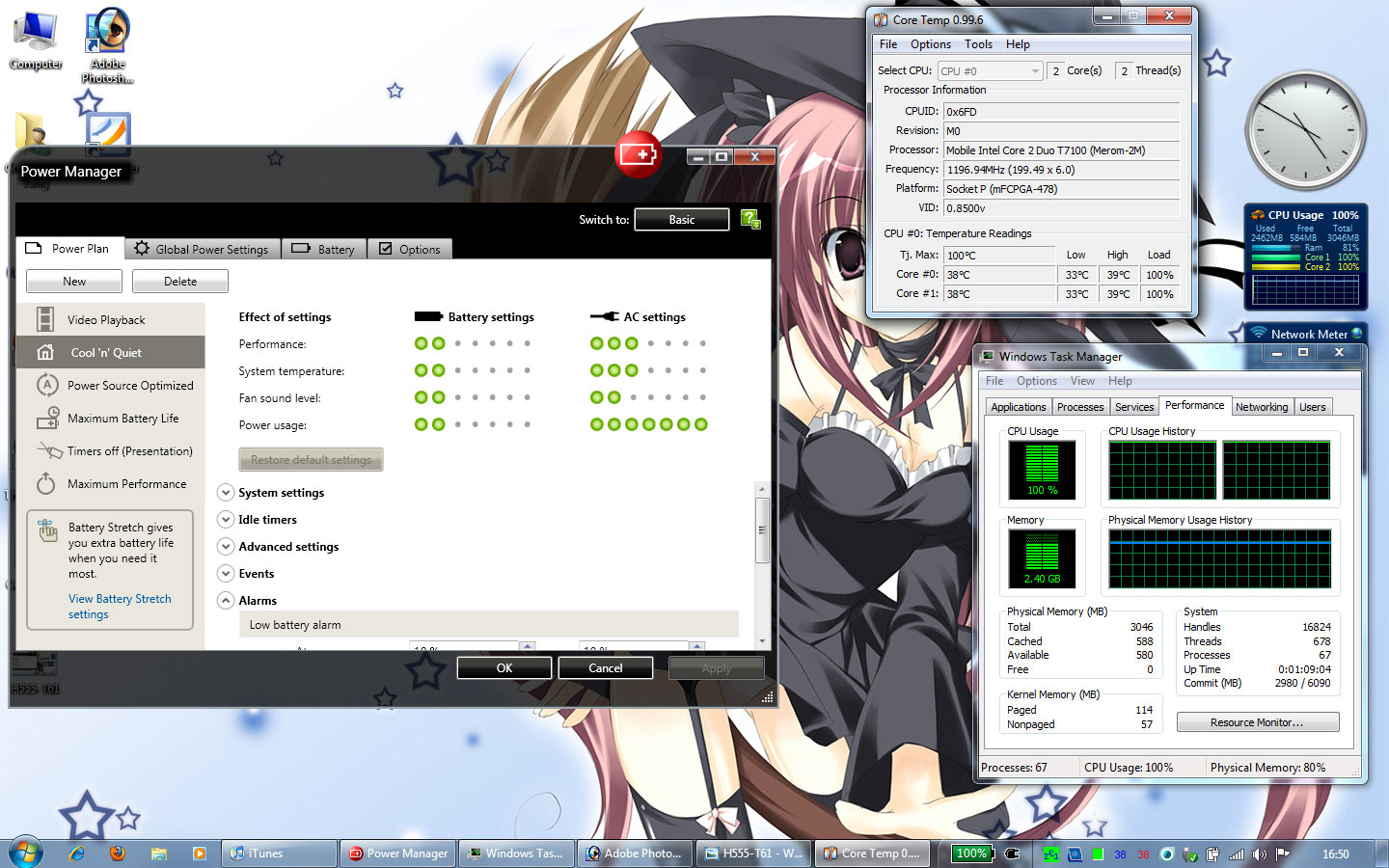Open Processes tab in Task Manager

pos(1079,407)
